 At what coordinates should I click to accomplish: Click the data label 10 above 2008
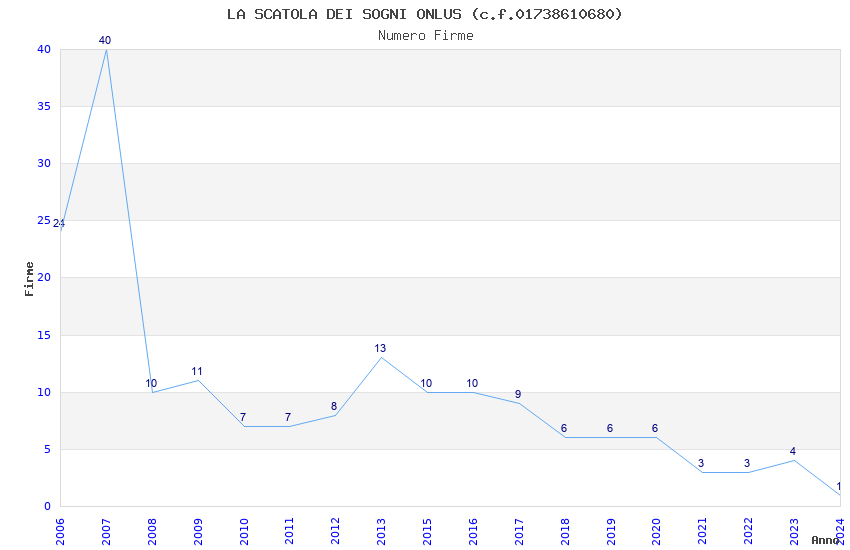pyautogui.click(x=151, y=383)
